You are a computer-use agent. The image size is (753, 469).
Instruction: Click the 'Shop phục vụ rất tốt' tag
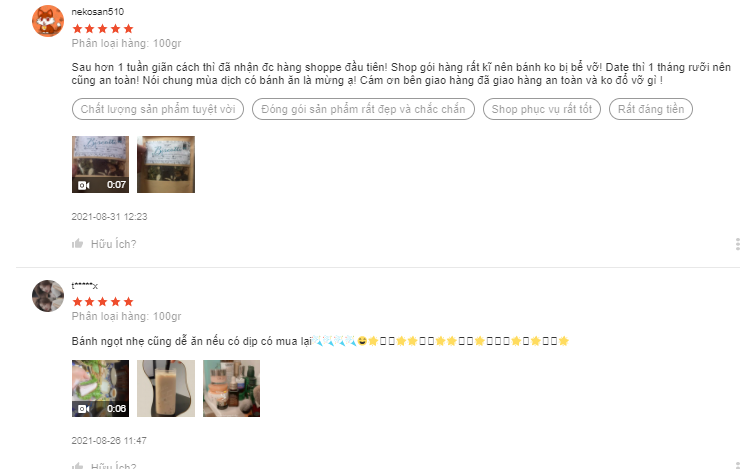542,109
